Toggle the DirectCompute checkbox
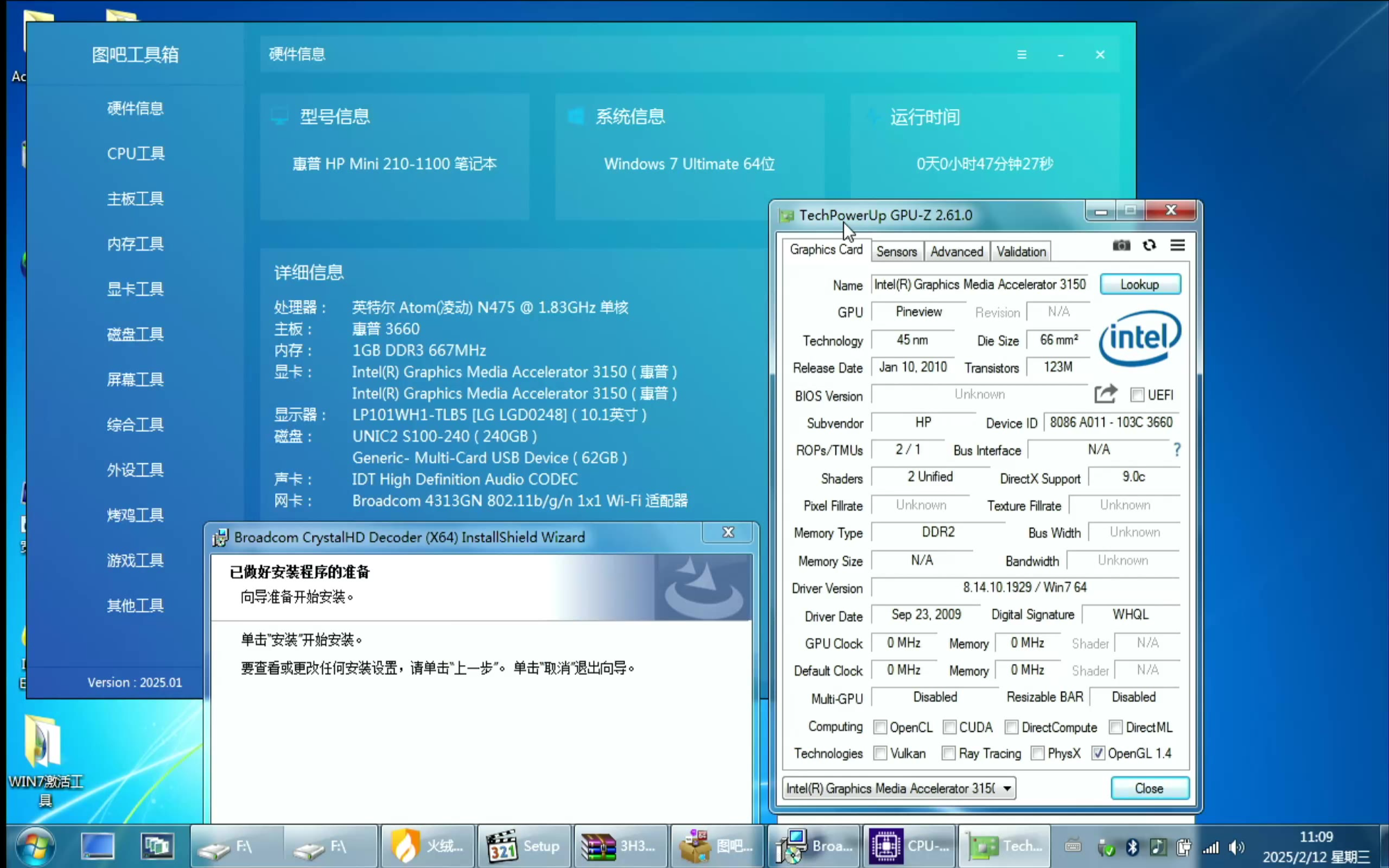The width and height of the screenshot is (1389, 868). (1011, 727)
